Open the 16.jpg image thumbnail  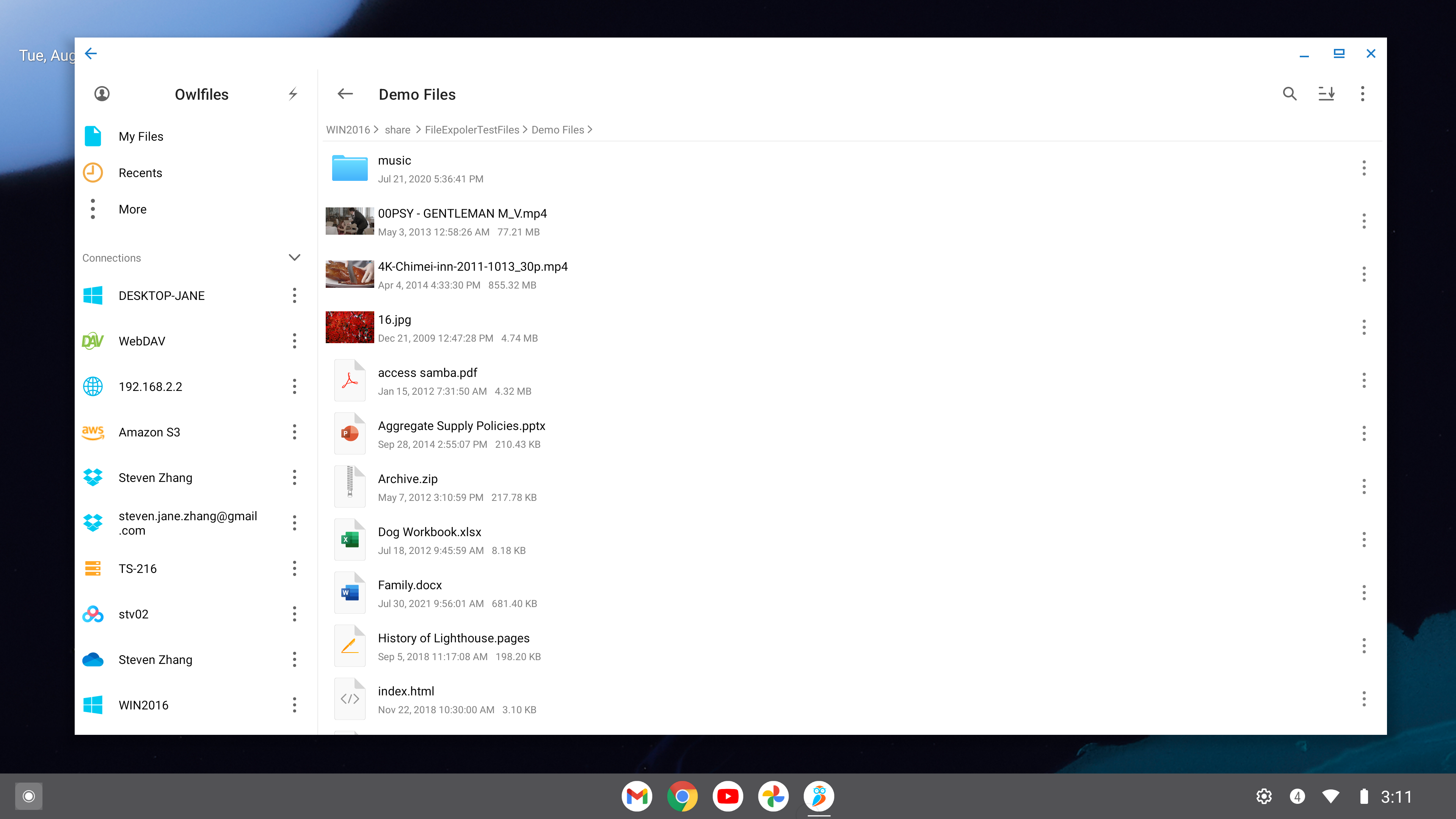(x=349, y=327)
